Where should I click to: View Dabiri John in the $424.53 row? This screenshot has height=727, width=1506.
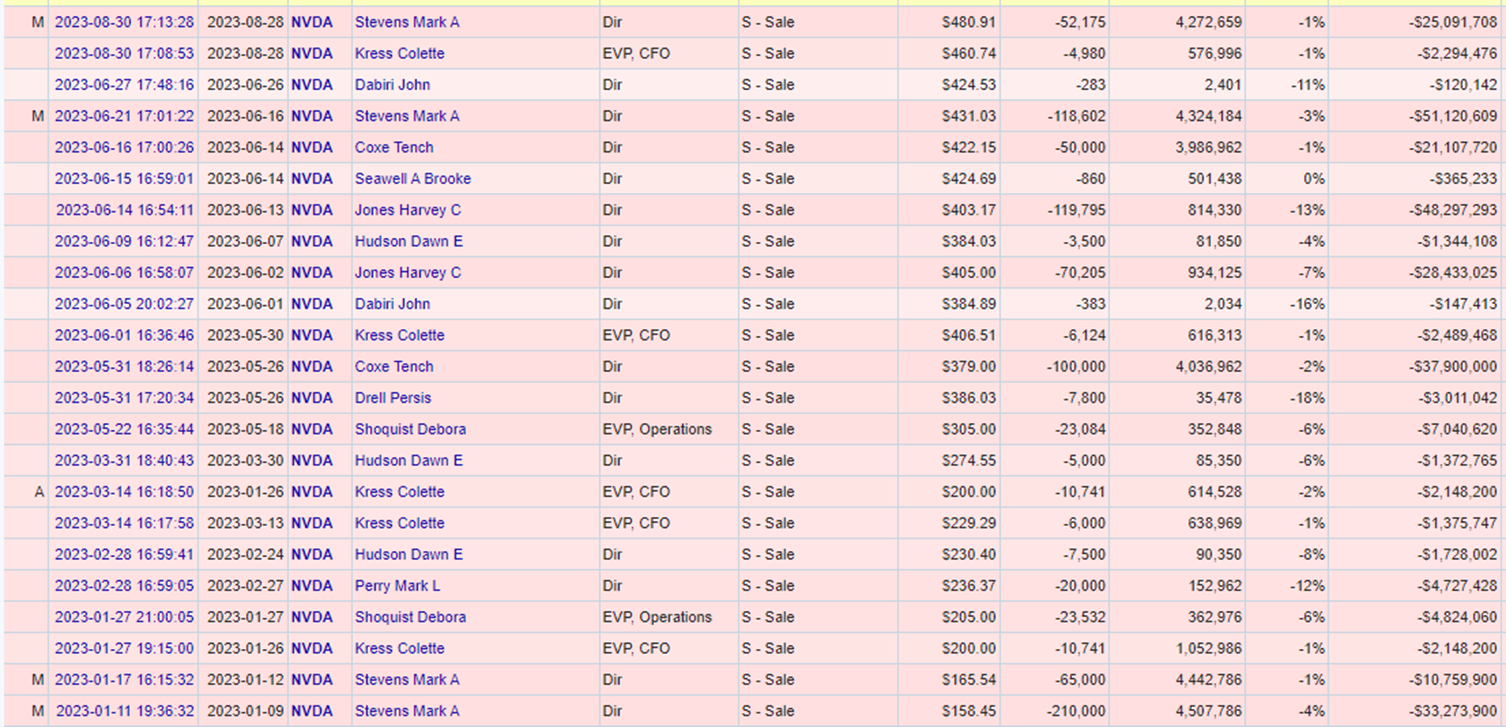click(x=392, y=85)
